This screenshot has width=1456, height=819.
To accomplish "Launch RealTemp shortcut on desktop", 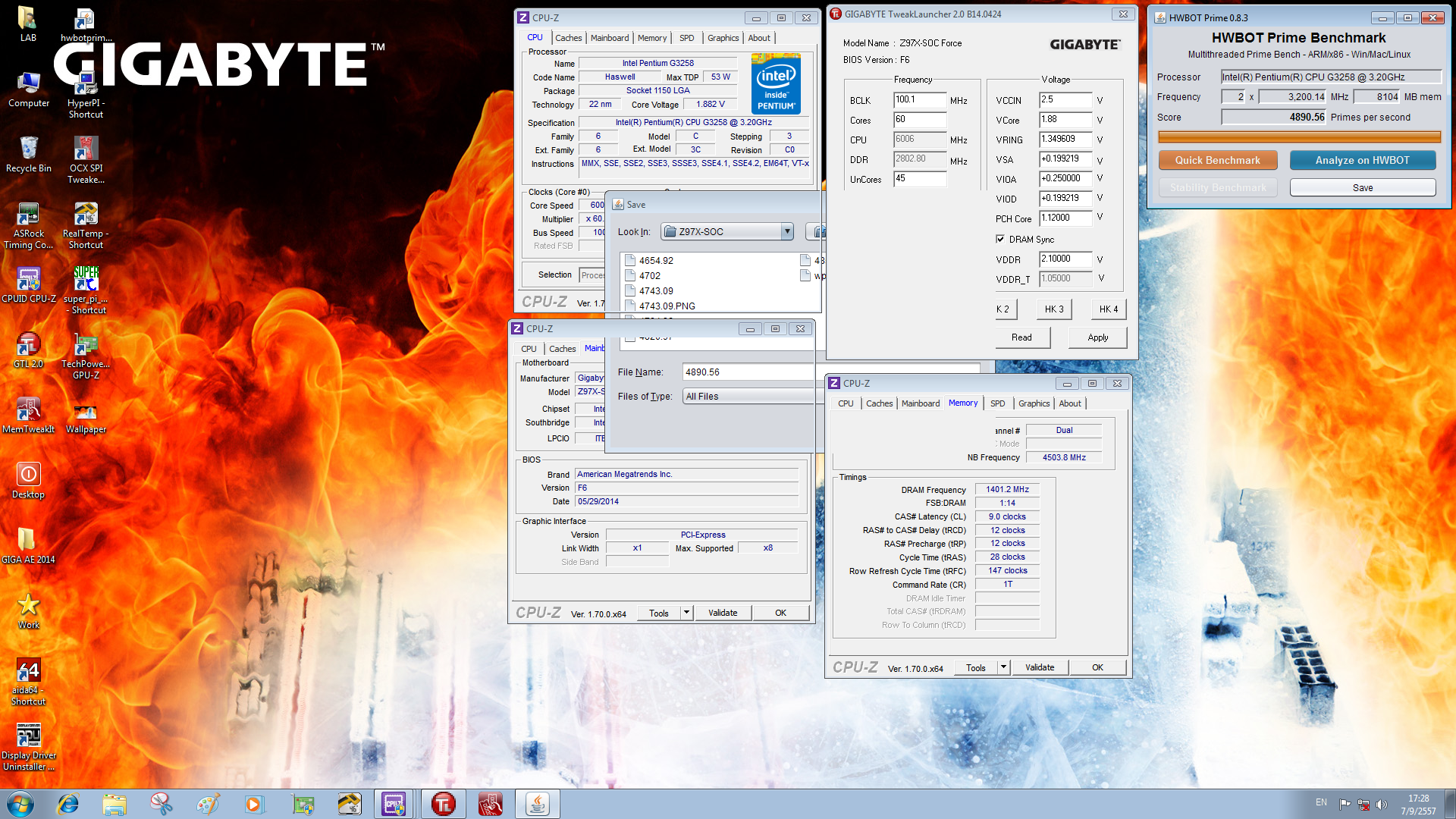I will click(x=86, y=225).
